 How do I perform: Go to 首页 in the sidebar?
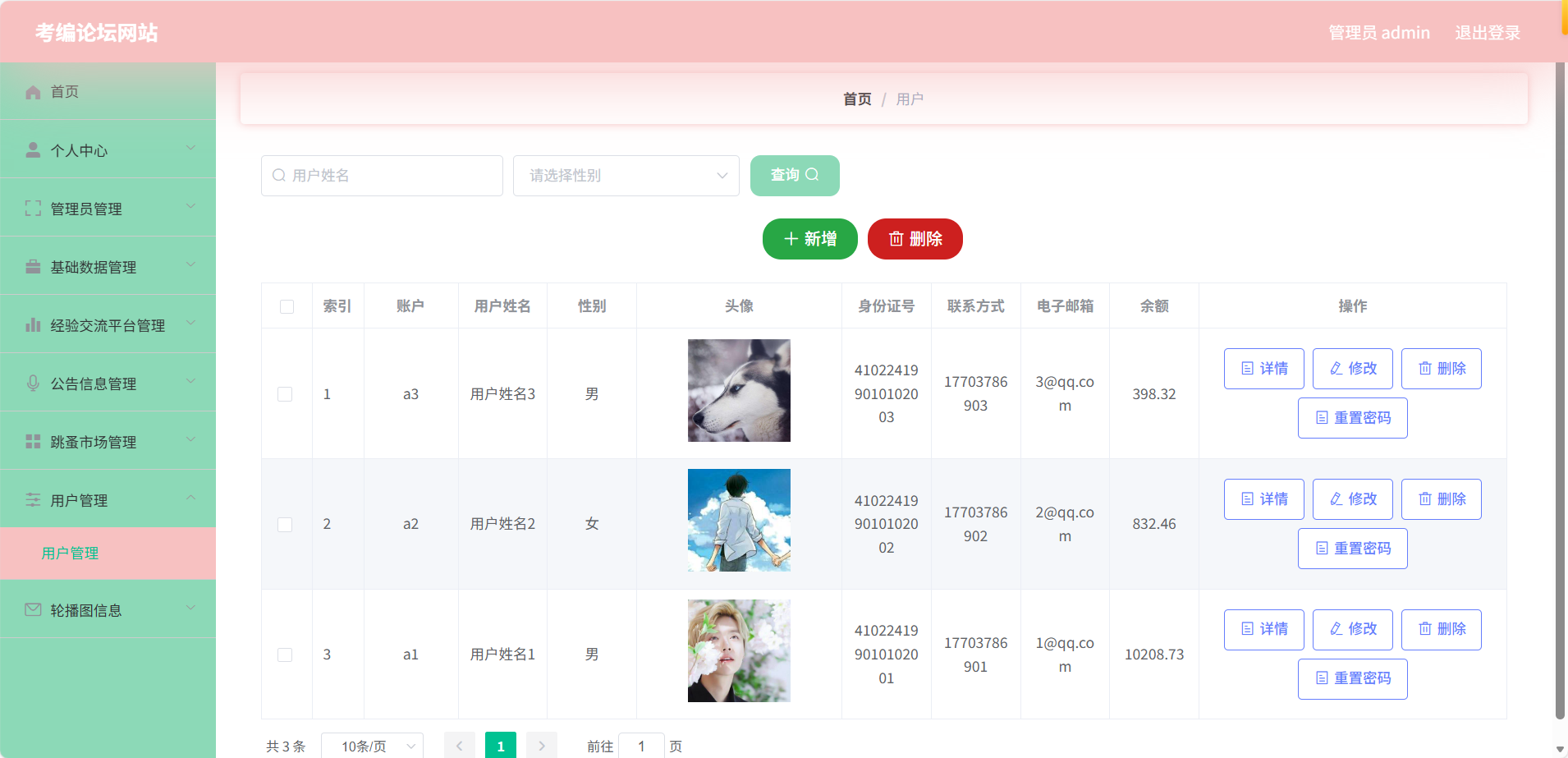coord(108,92)
